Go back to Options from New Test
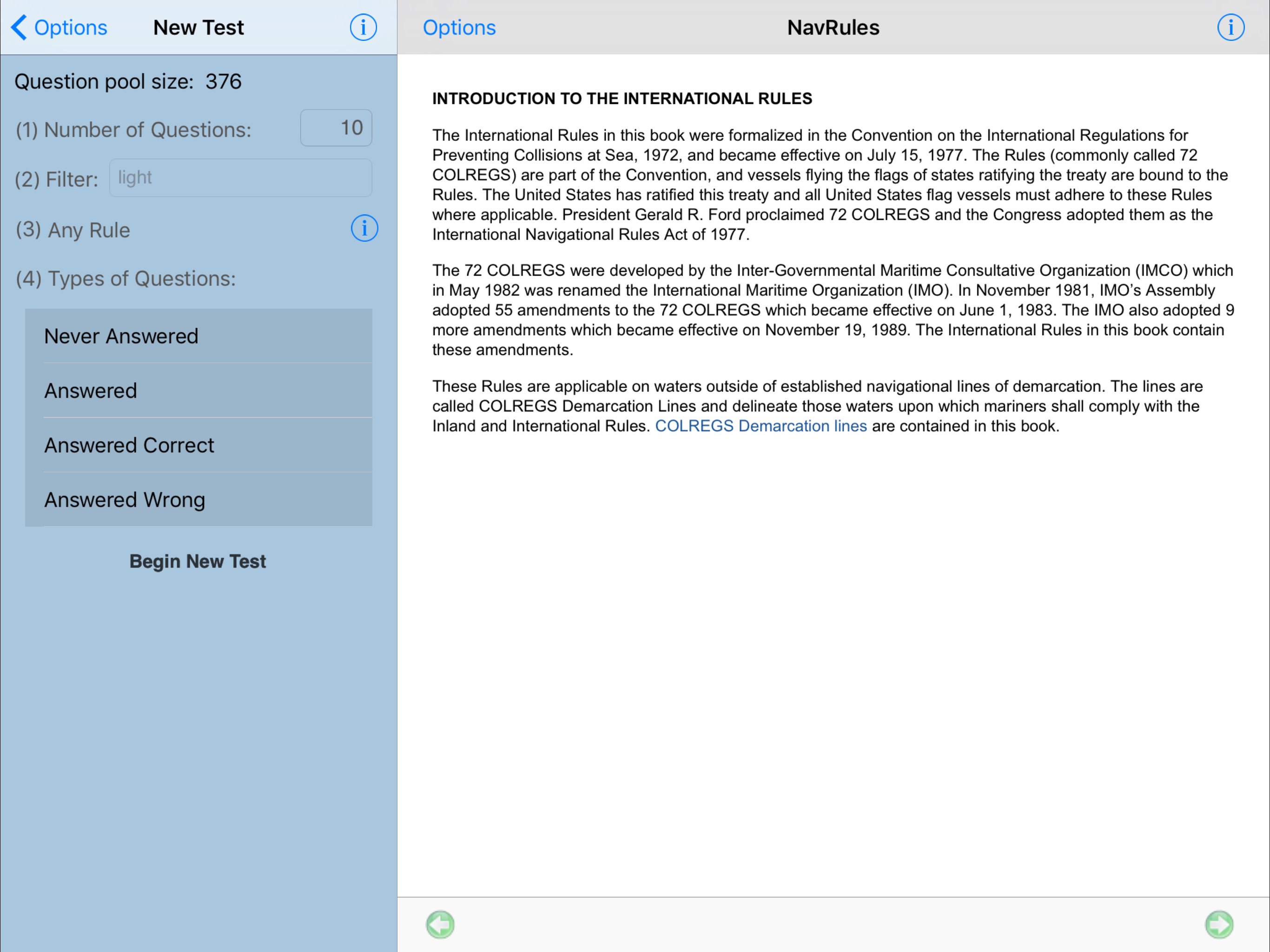 click(x=70, y=27)
